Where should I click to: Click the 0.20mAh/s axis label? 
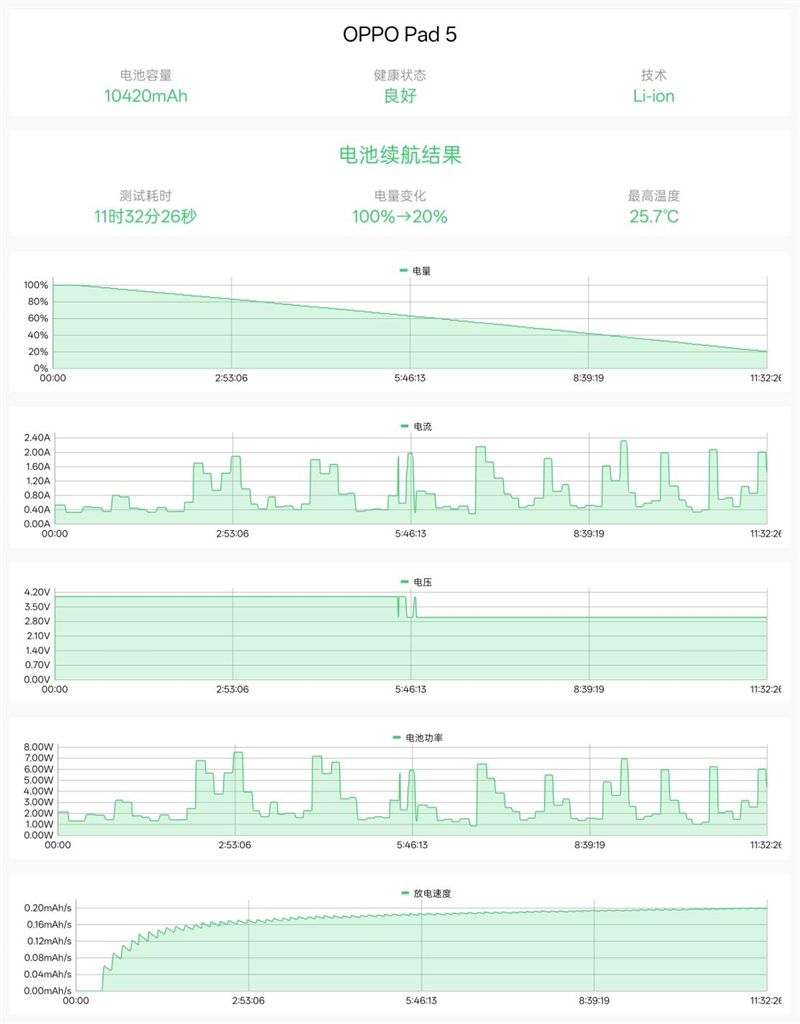(49, 908)
